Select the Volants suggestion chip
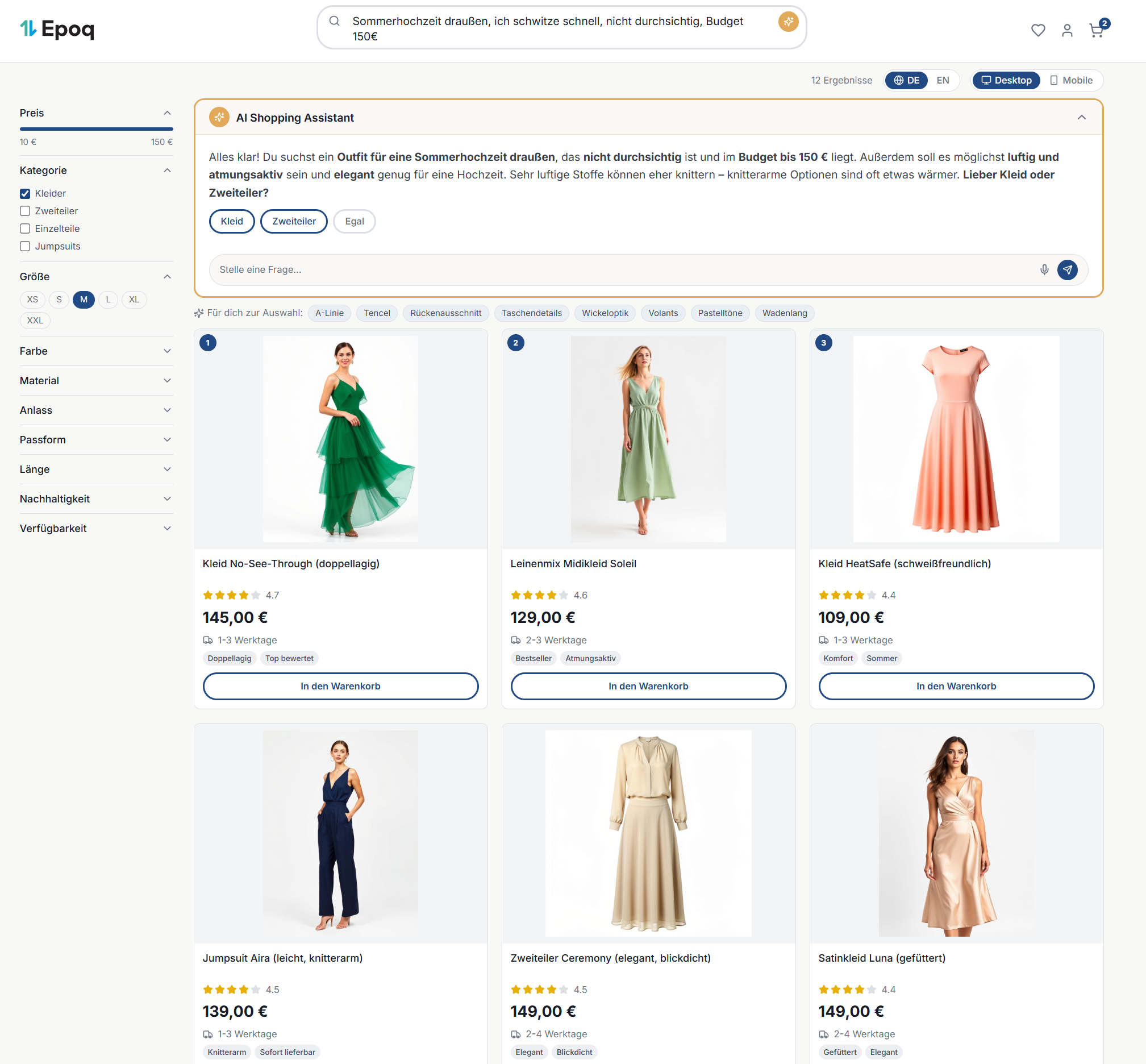 click(x=663, y=313)
